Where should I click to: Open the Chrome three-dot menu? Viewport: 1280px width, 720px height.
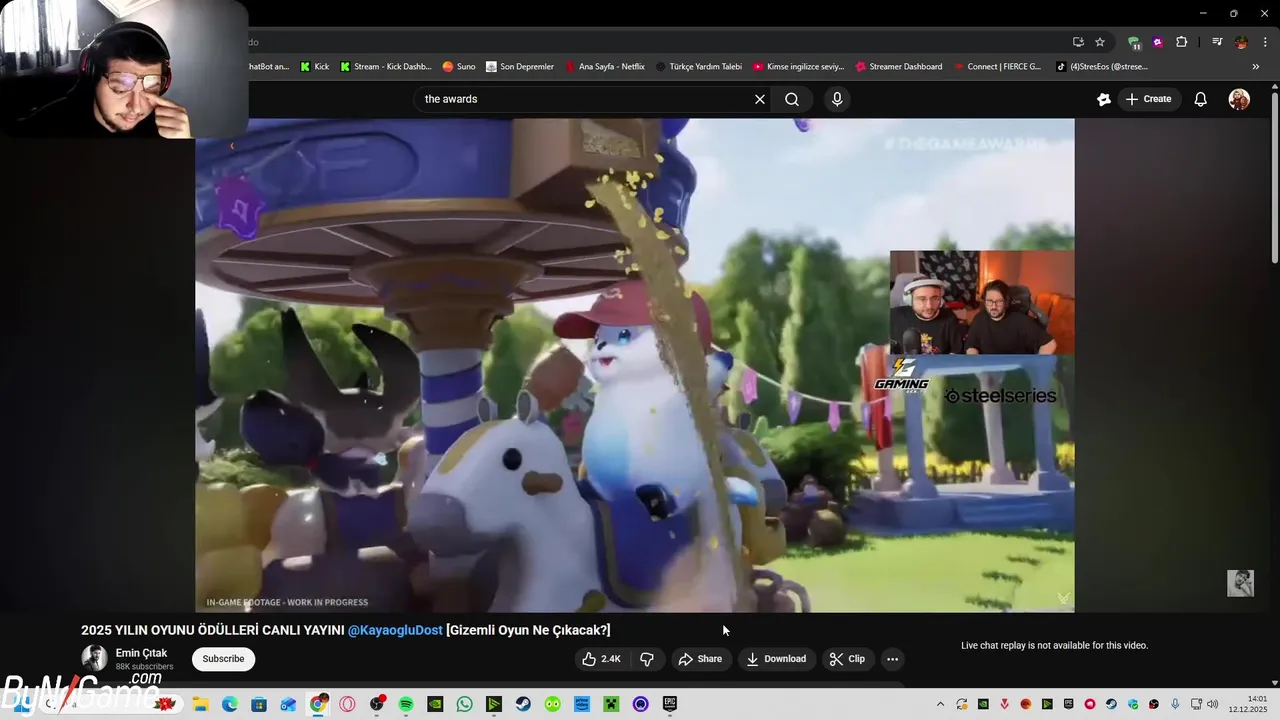point(1264,42)
